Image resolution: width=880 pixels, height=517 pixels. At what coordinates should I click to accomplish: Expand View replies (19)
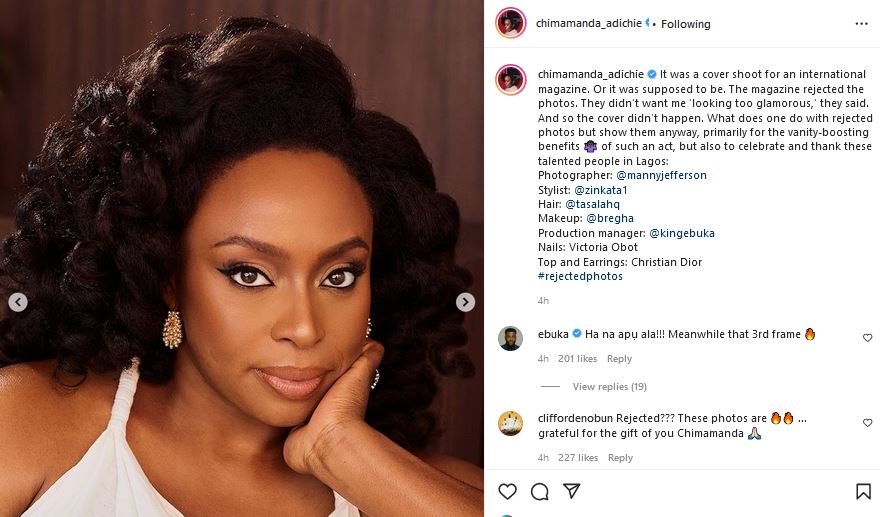tap(609, 387)
